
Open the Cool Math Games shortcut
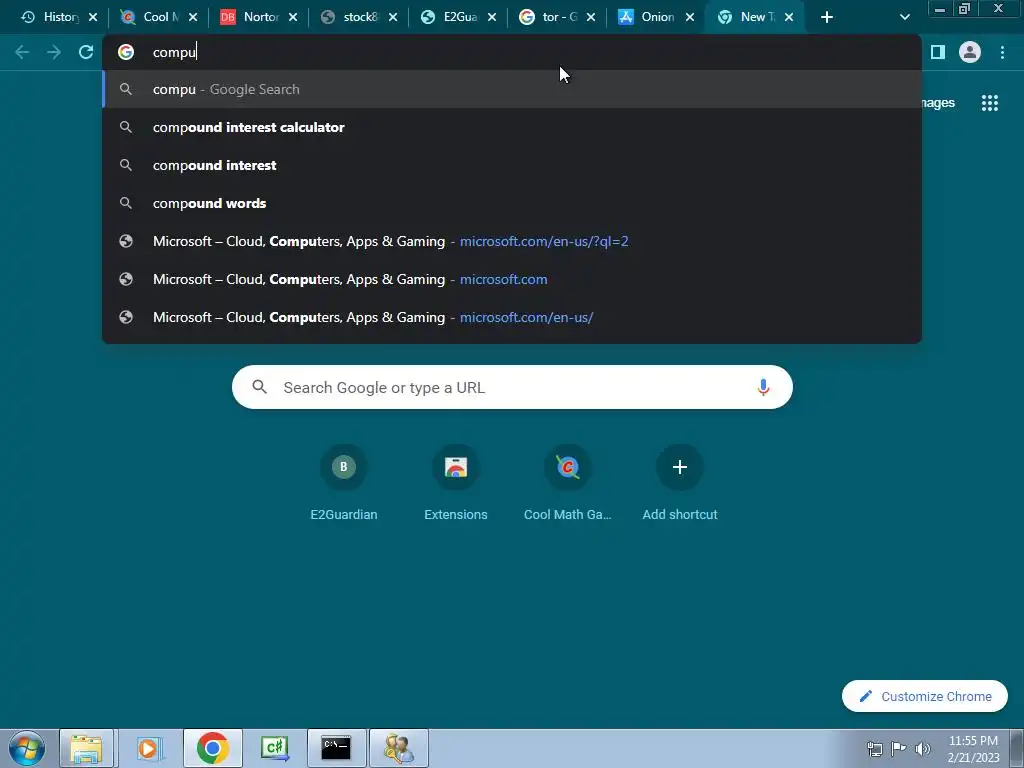568,484
